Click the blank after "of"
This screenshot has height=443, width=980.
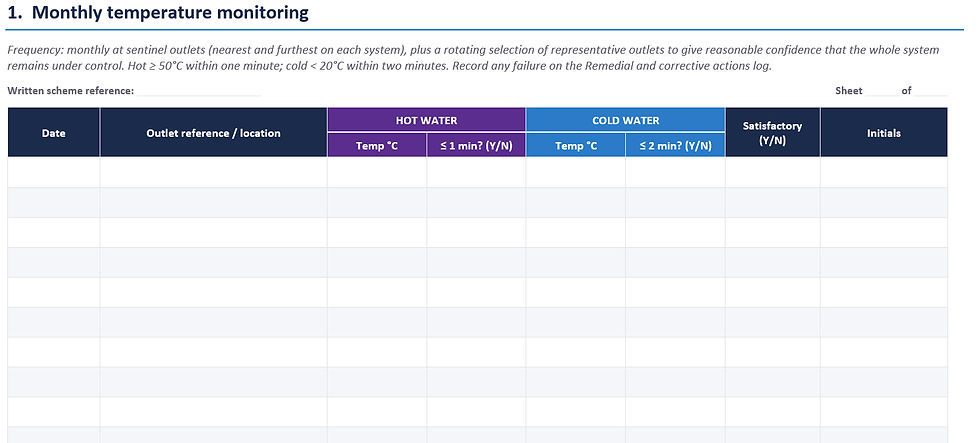932,91
